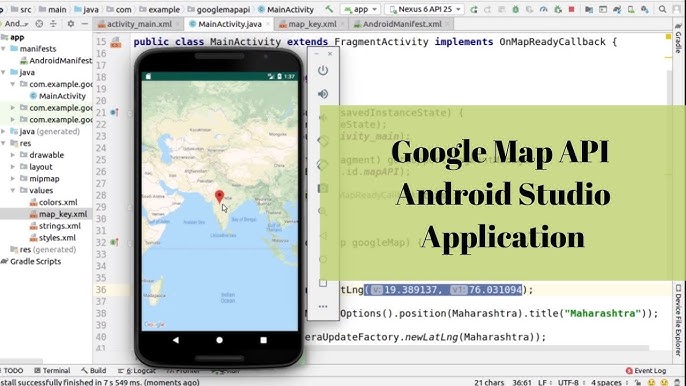This screenshot has width=686, height=386.
Task: Expand the layout folder
Action: 13,167
